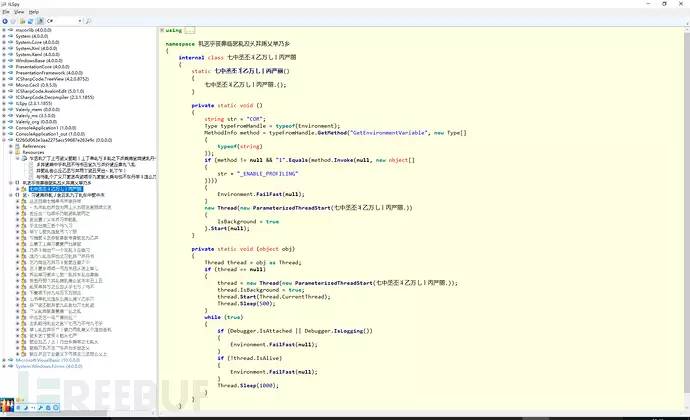The image size is (690, 420).
Task: Expand the Microsoft.VisualBasic assembly node
Action: 4,360
